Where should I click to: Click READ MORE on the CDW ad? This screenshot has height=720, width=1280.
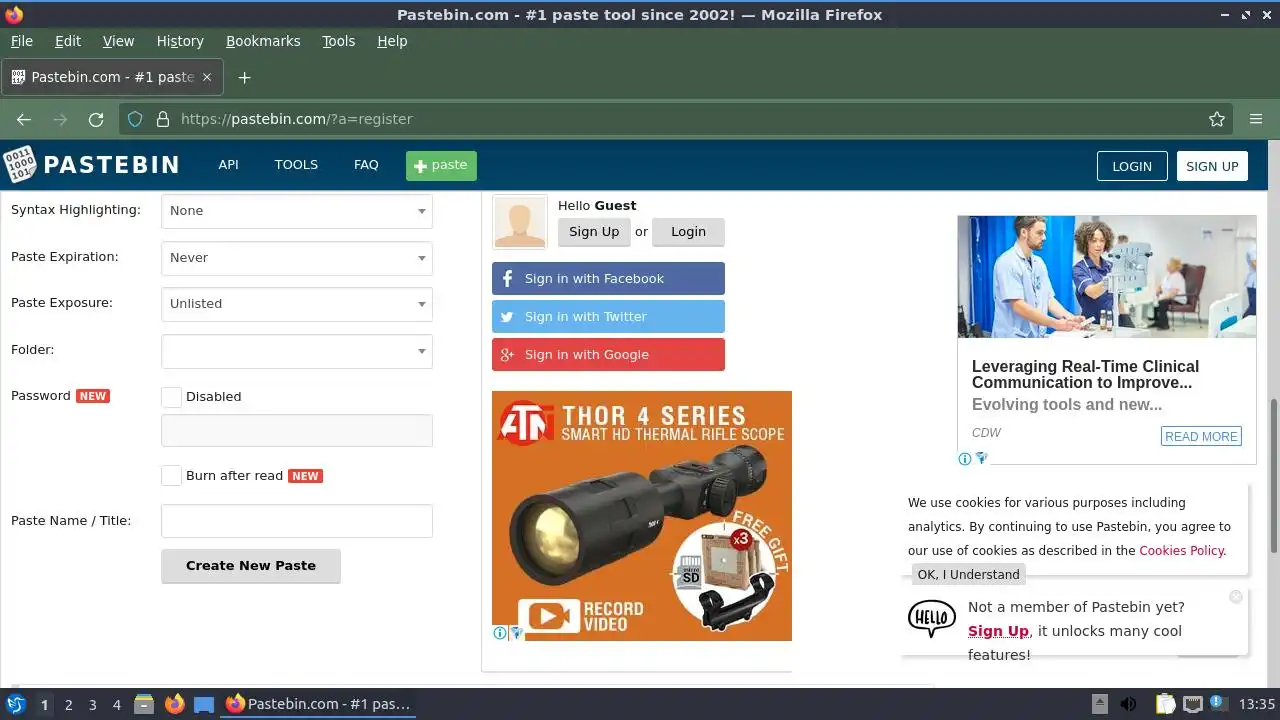[x=1201, y=436]
